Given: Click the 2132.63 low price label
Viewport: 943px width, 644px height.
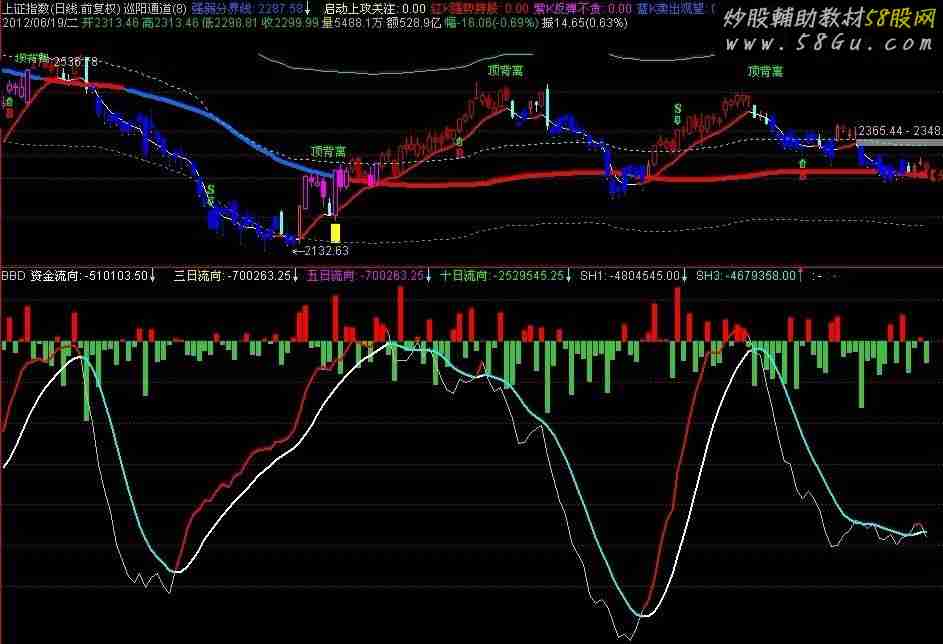Looking at the screenshot, I should (326, 250).
